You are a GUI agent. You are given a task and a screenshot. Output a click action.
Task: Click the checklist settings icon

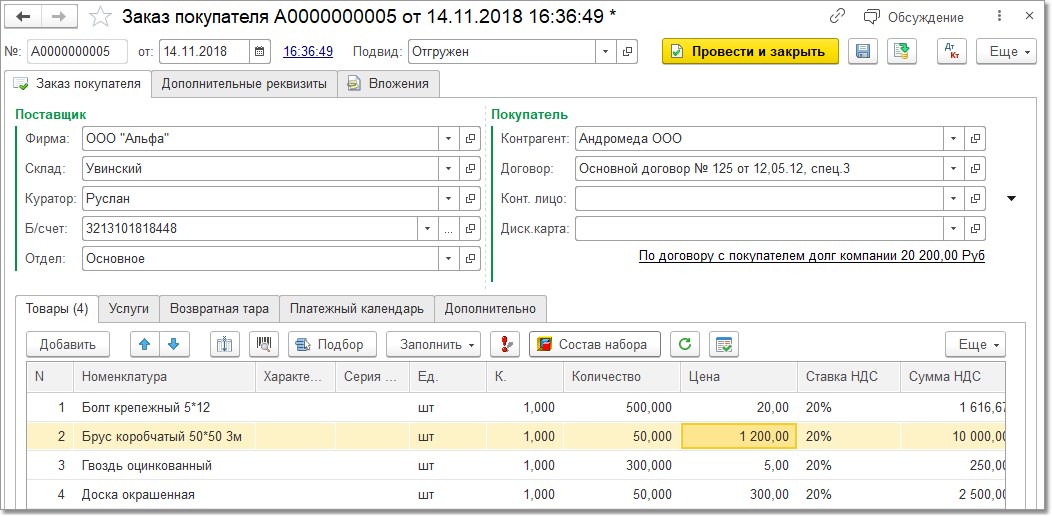pos(724,345)
